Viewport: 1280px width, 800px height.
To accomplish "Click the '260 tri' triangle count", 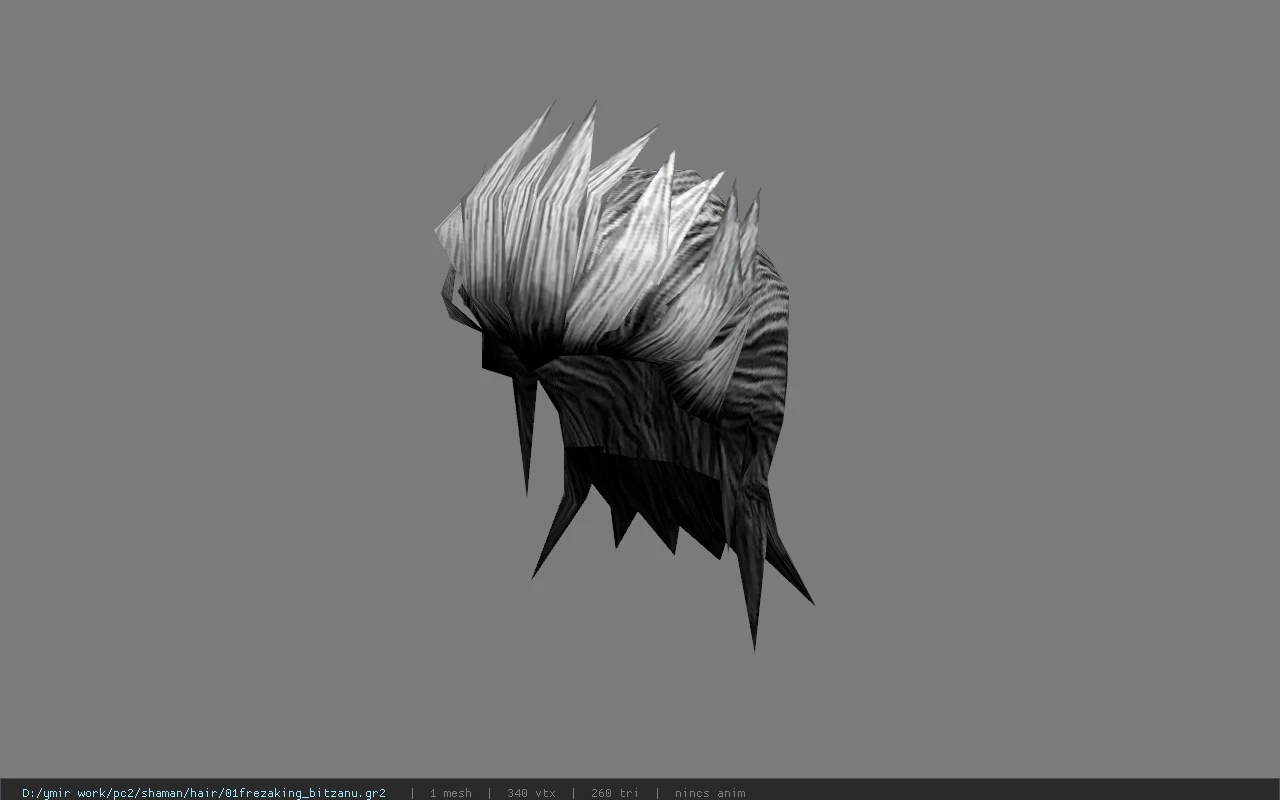I will pyautogui.click(x=615, y=793).
